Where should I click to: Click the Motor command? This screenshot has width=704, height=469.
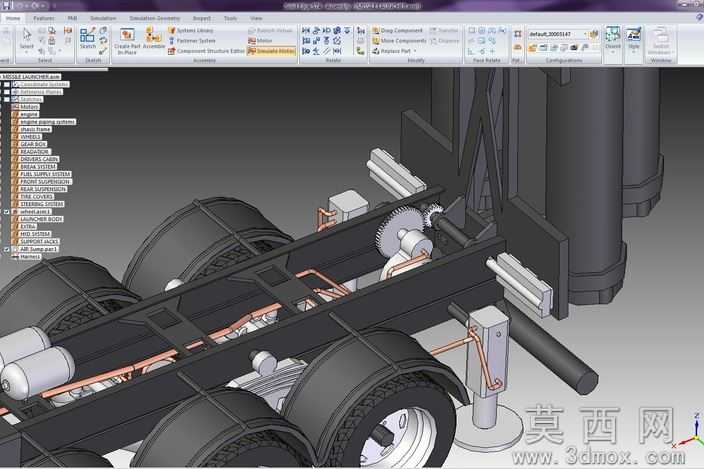click(x=260, y=40)
